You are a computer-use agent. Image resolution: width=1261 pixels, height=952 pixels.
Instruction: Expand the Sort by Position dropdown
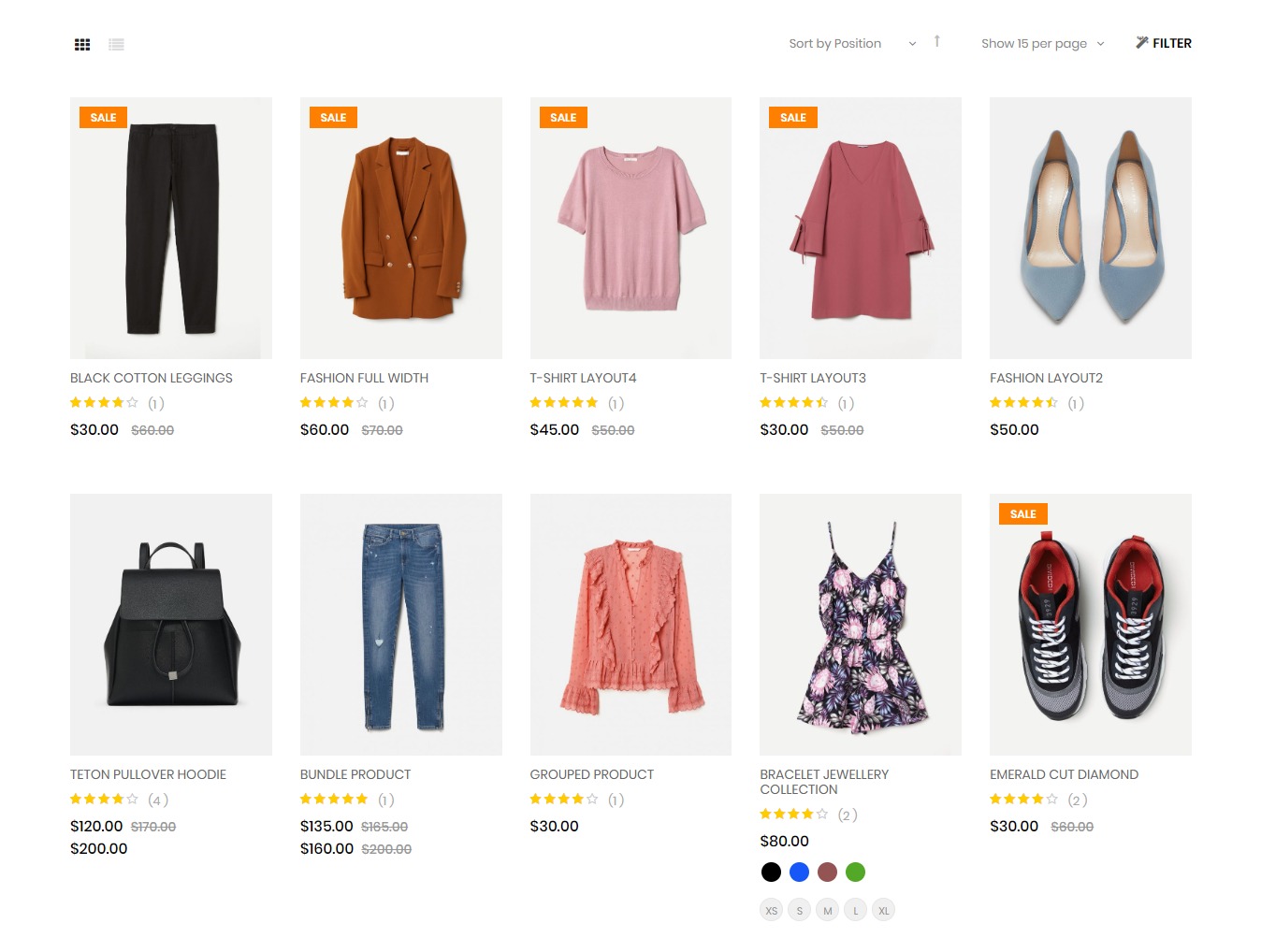(x=852, y=43)
